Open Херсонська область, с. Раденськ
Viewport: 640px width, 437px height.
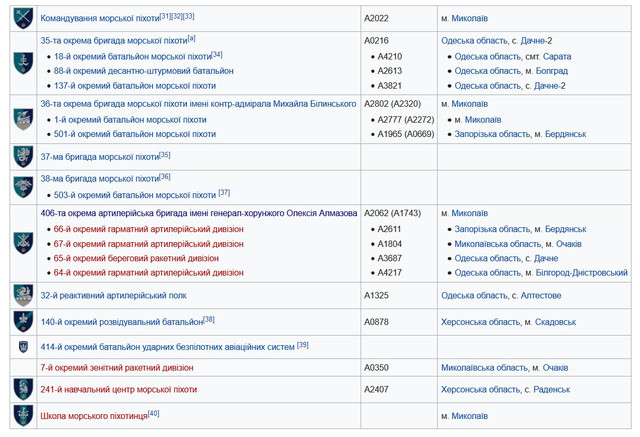(505, 390)
